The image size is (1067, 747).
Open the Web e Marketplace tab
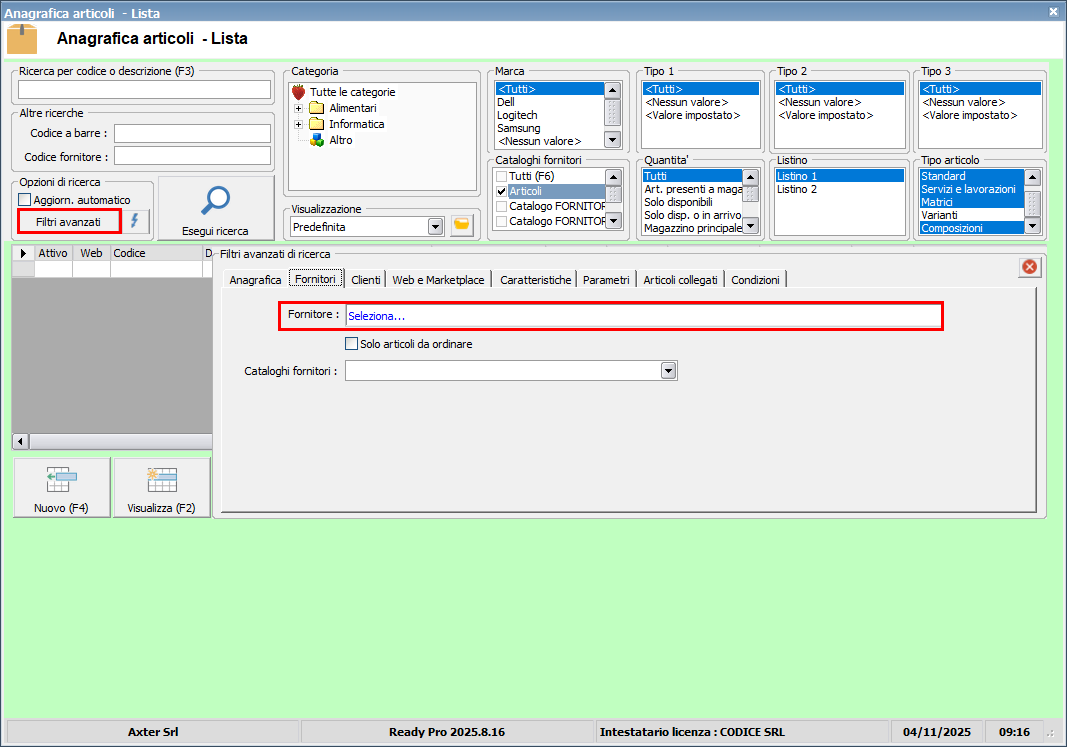[x=438, y=280]
